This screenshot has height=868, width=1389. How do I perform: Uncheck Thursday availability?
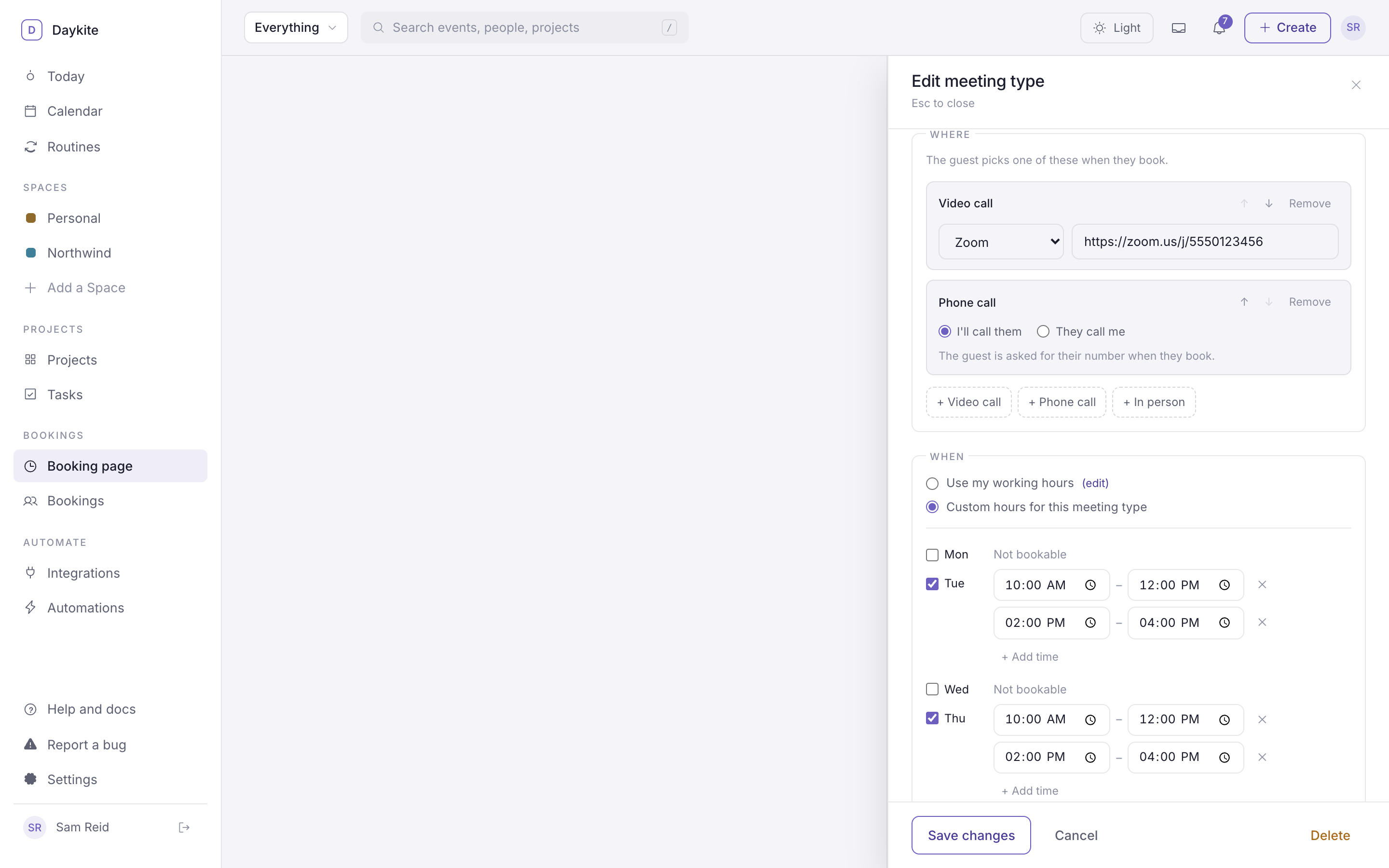(932, 718)
